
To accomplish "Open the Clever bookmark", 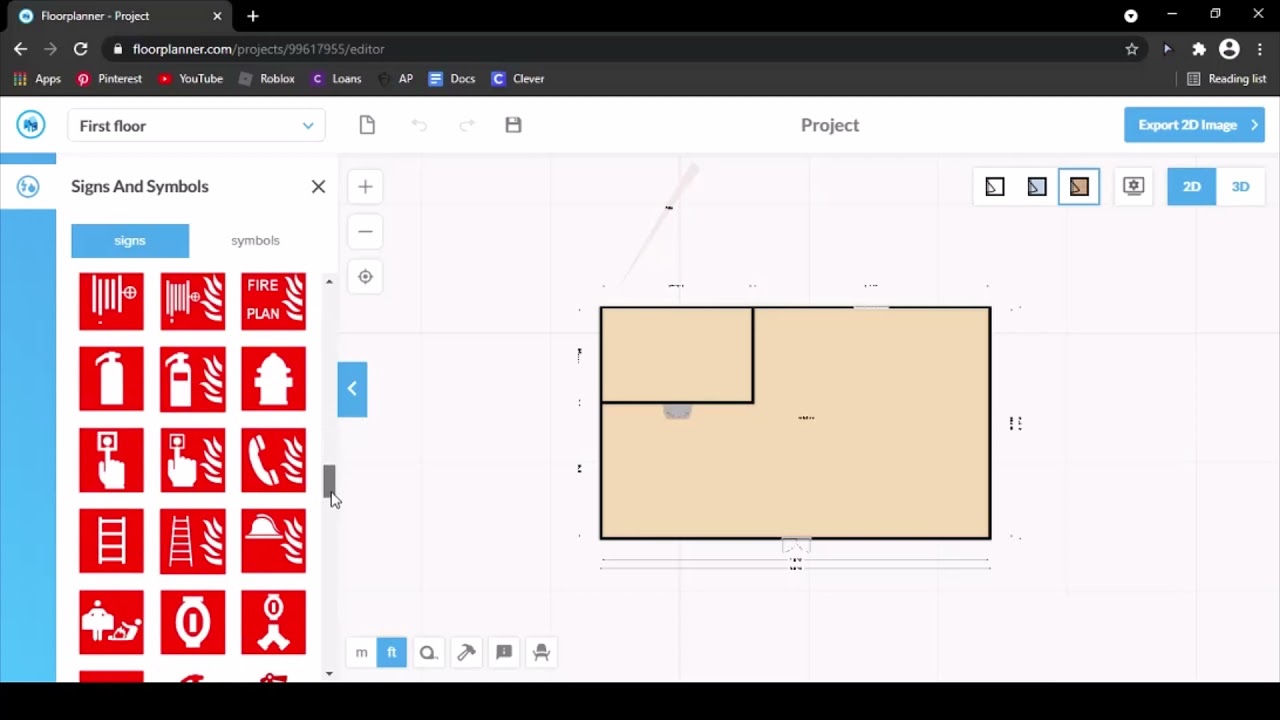I will click(x=518, y=79).
